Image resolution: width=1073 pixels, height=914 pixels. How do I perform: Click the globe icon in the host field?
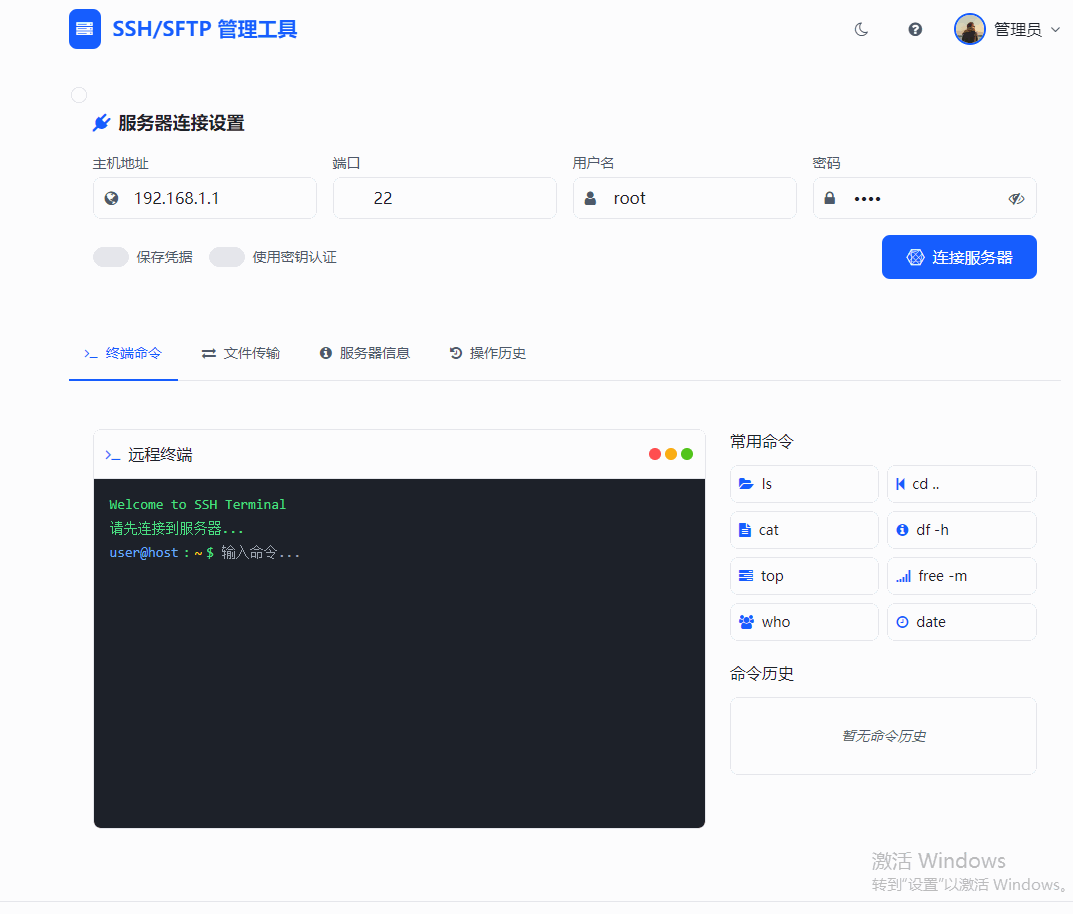(111, 198)
